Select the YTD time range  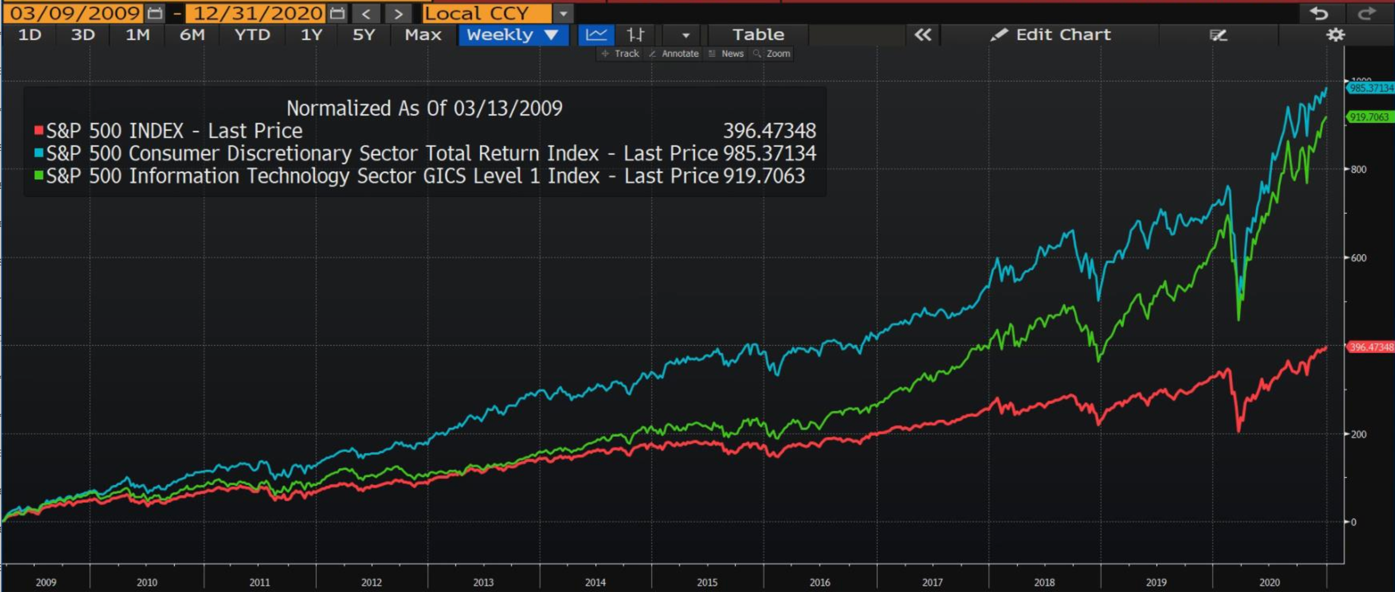coord(252,35)
